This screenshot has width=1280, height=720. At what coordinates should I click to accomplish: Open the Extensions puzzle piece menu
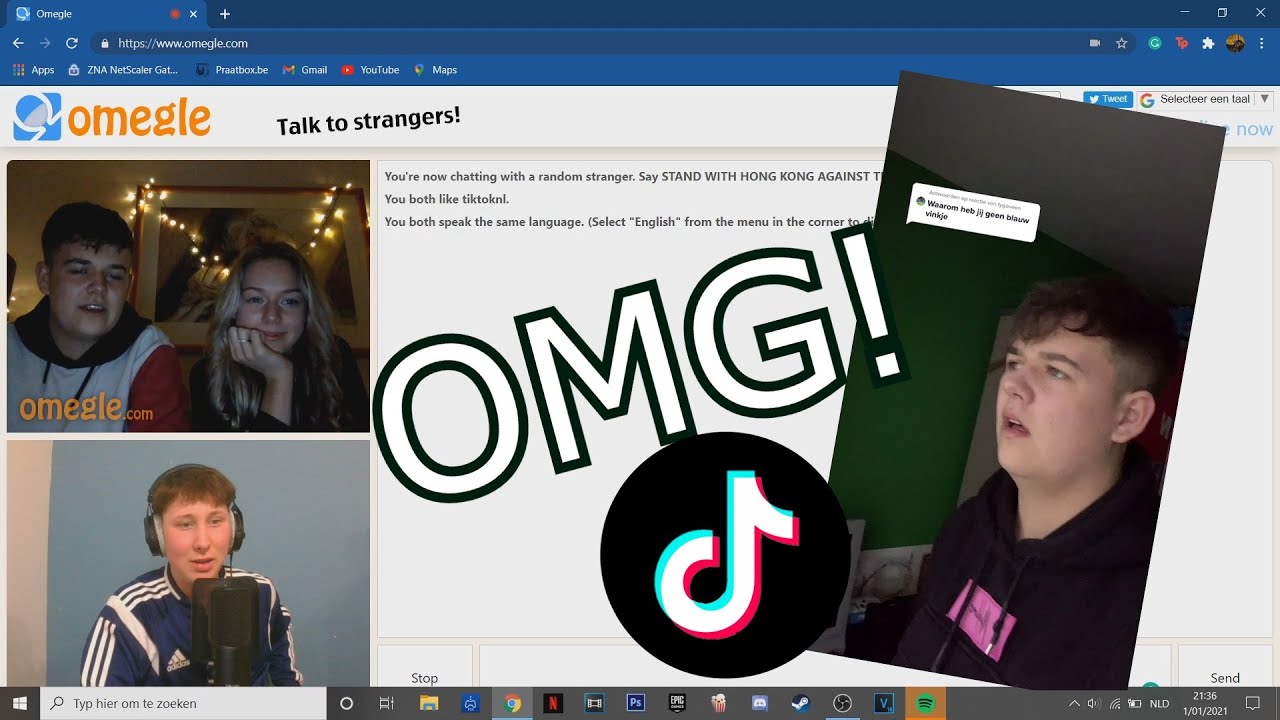[1208, 43]
